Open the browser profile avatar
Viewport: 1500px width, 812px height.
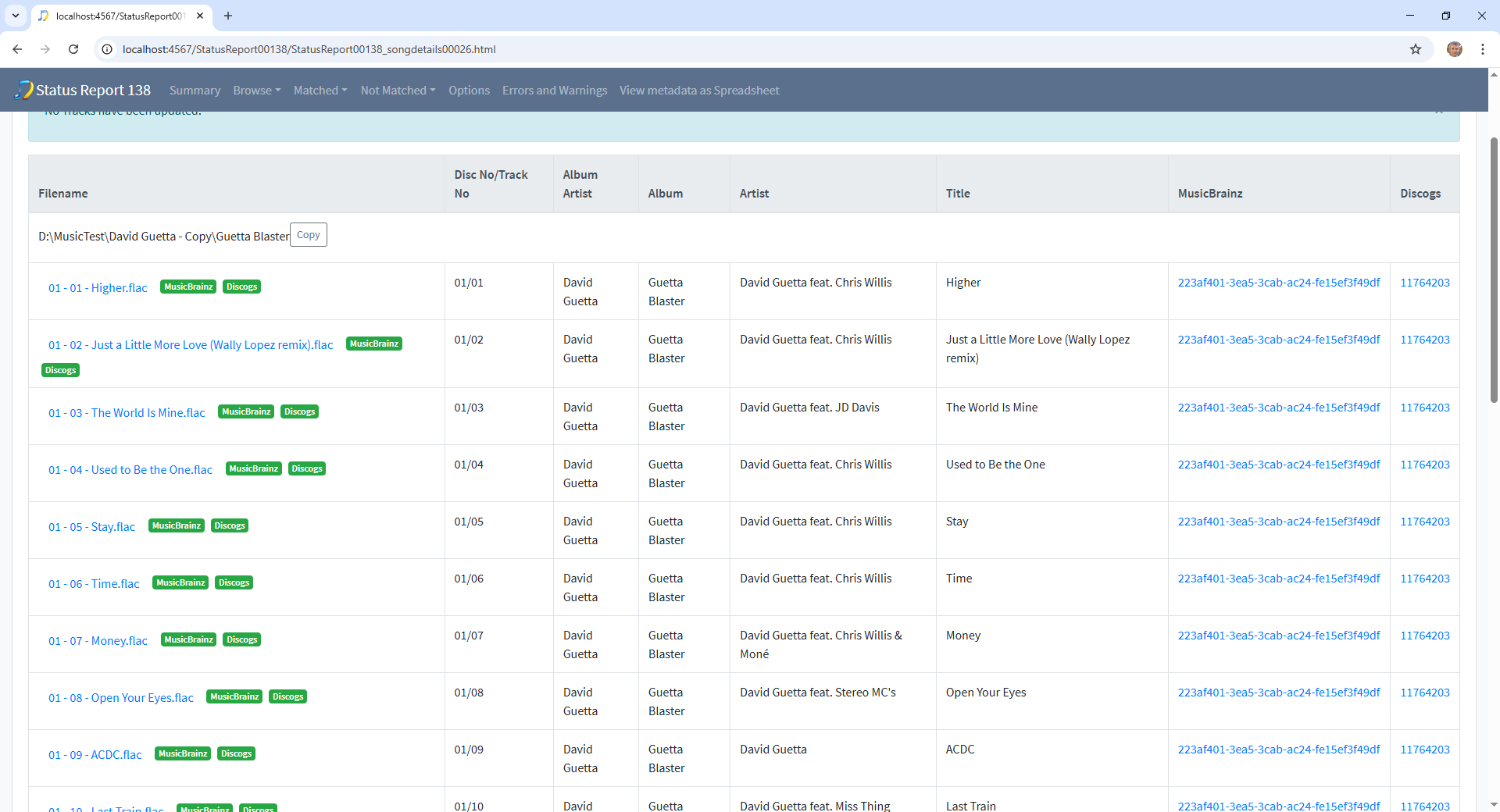tap(1454, 49)
